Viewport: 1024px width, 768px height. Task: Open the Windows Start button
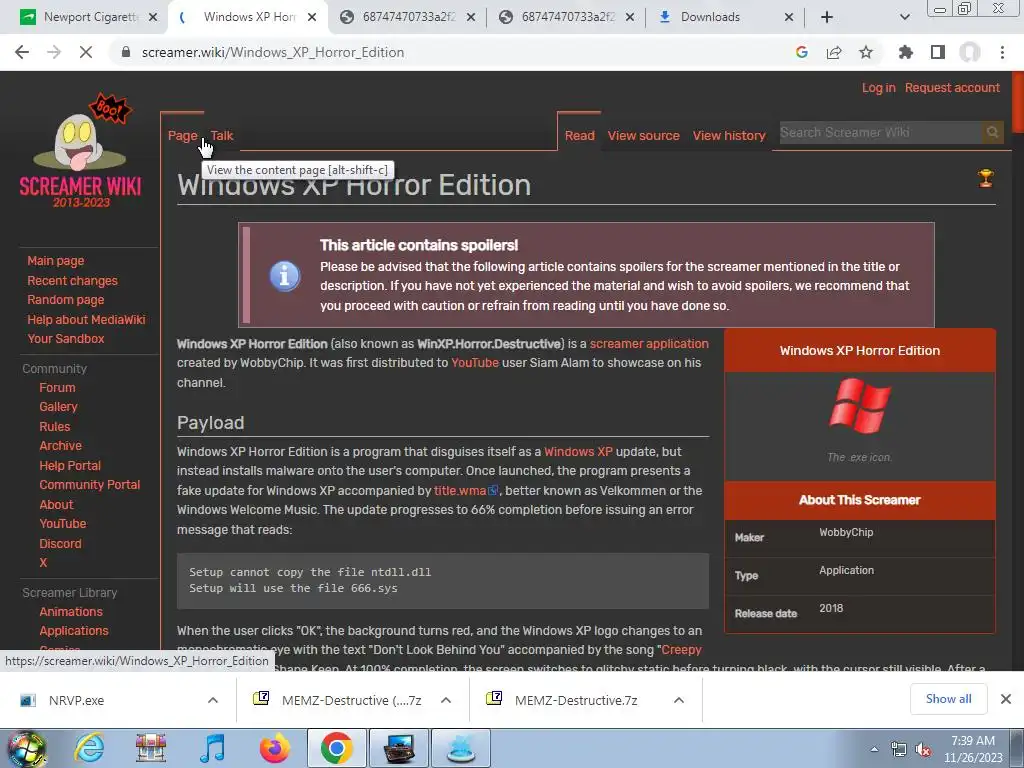[x=25, y=748]
